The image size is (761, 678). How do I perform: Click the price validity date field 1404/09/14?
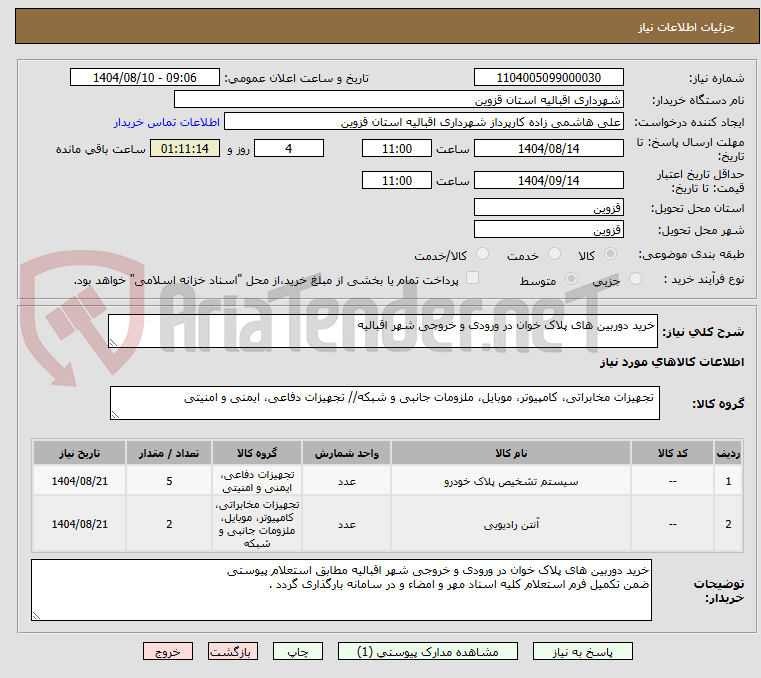click(x=548, y=181)
